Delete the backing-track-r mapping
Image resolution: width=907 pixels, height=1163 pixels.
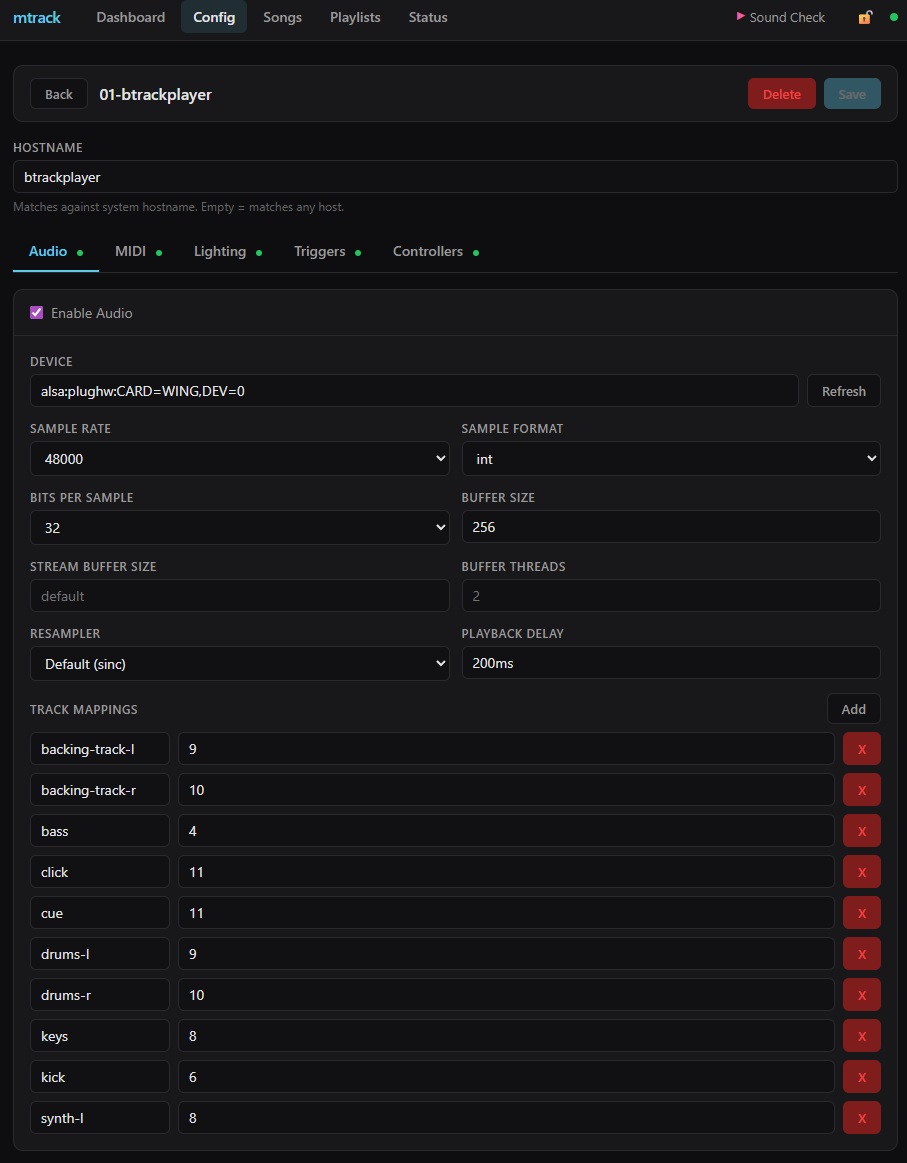tap(861, 789)
